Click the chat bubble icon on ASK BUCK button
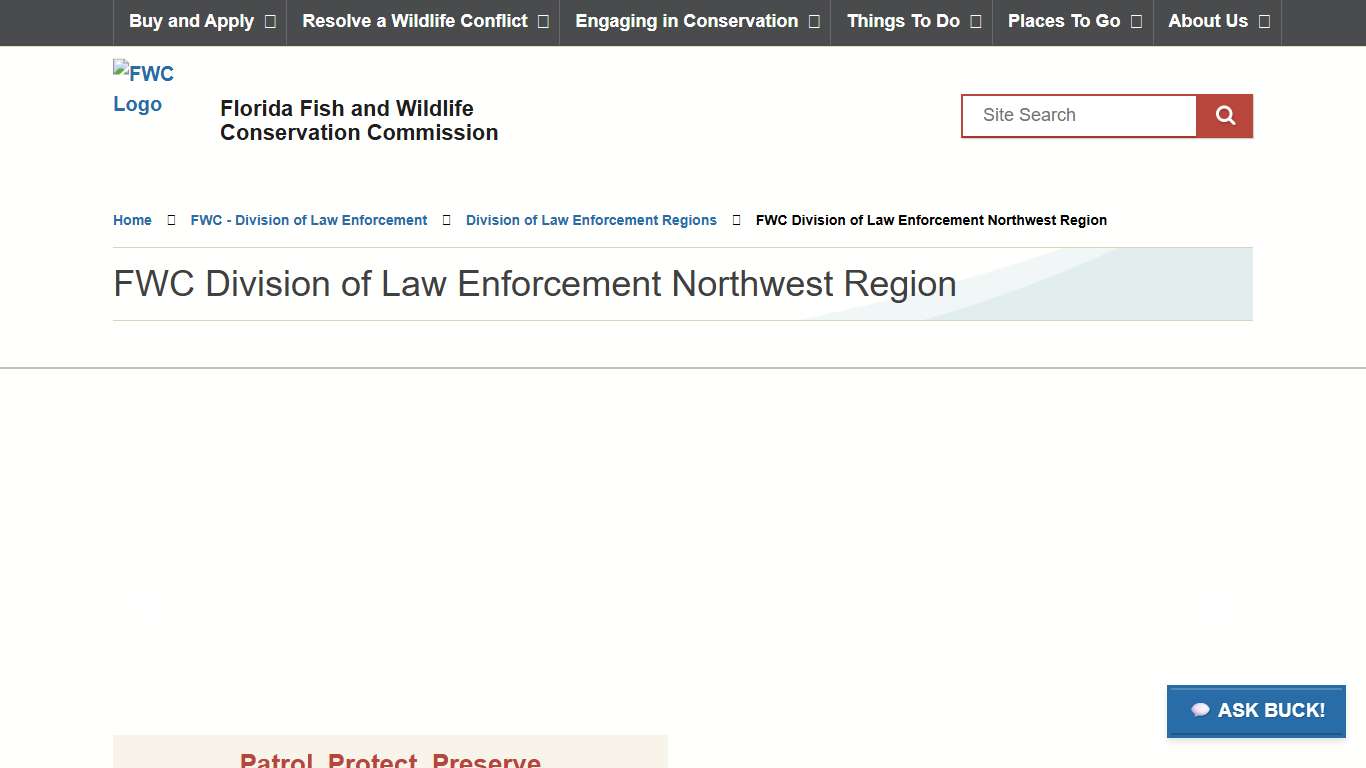1366x768 pixels. pos(1199,710)
